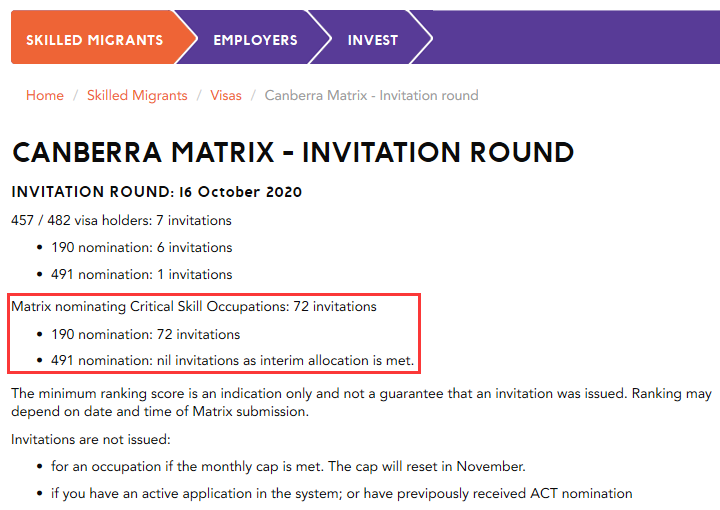Switch to the Employers navigation tab
Screen dimensions: 720x510
coord(255,40)
